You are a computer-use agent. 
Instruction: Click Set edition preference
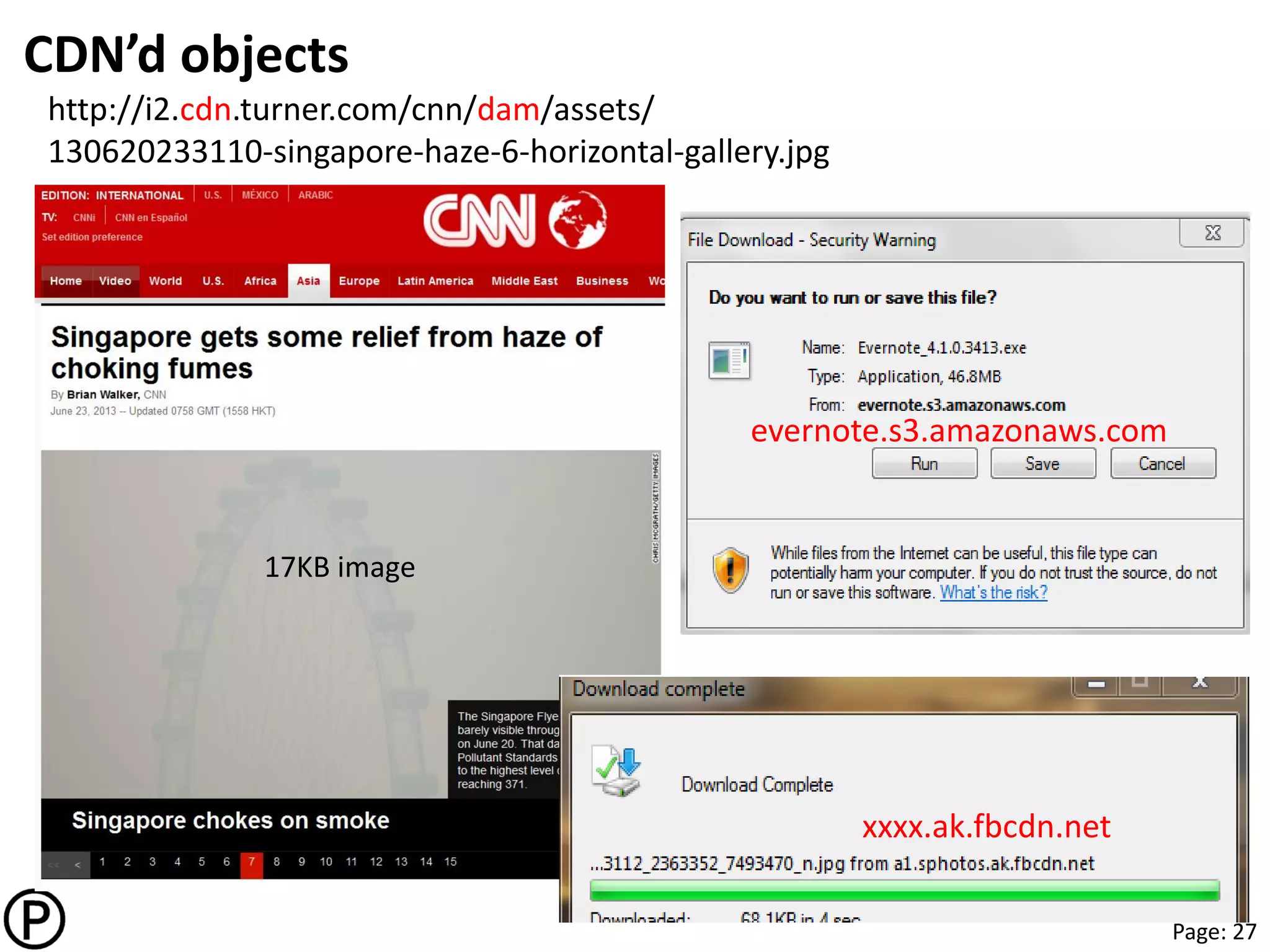[x=92, y=237]
